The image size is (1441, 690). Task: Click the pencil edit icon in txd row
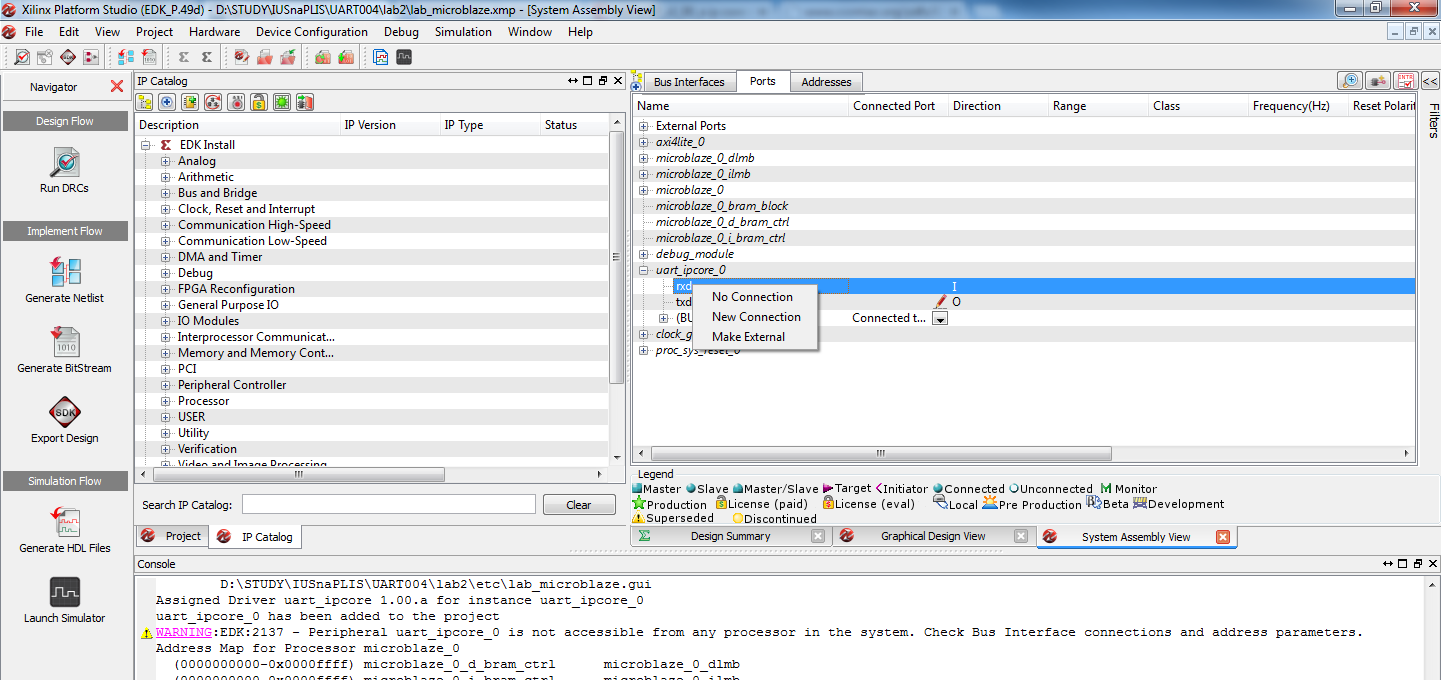[x=940, y=301]
